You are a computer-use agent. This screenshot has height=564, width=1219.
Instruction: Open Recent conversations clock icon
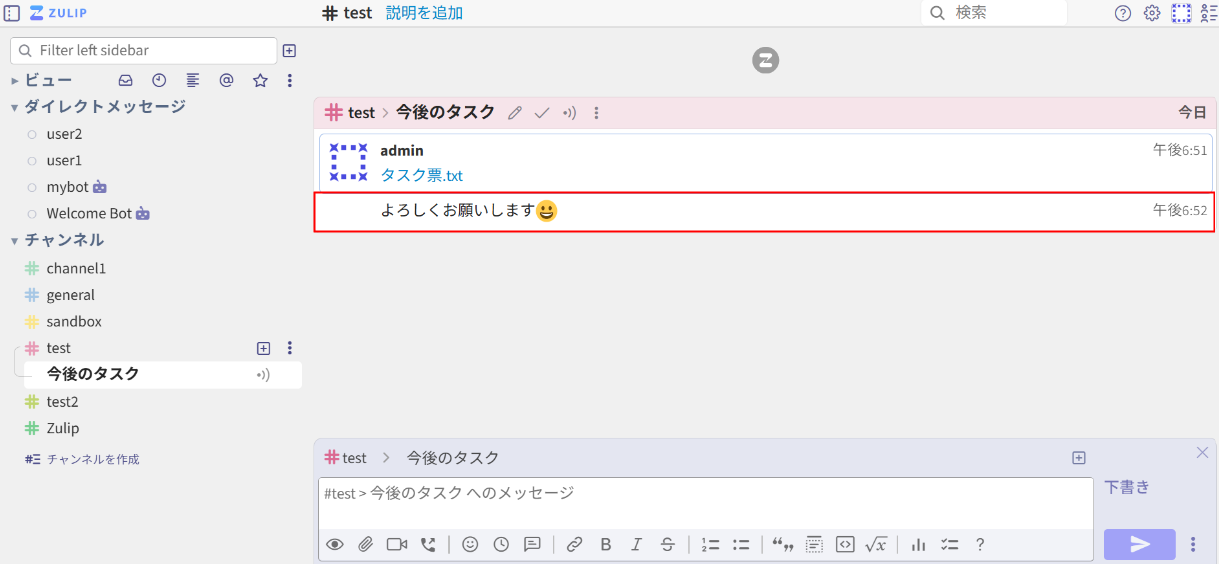coord(159,80)
